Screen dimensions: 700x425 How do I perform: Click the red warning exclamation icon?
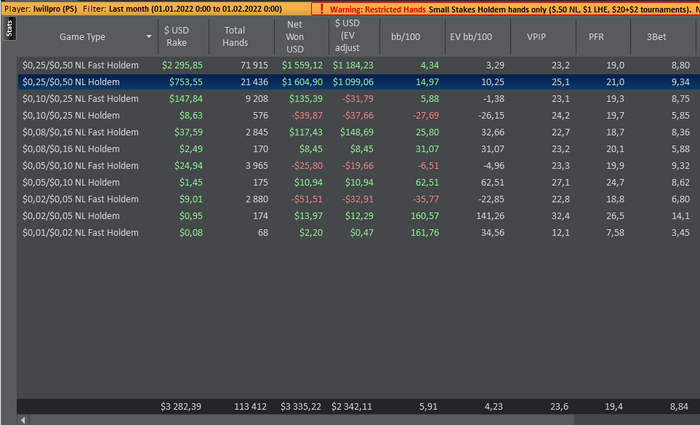(x=321, y=9)
